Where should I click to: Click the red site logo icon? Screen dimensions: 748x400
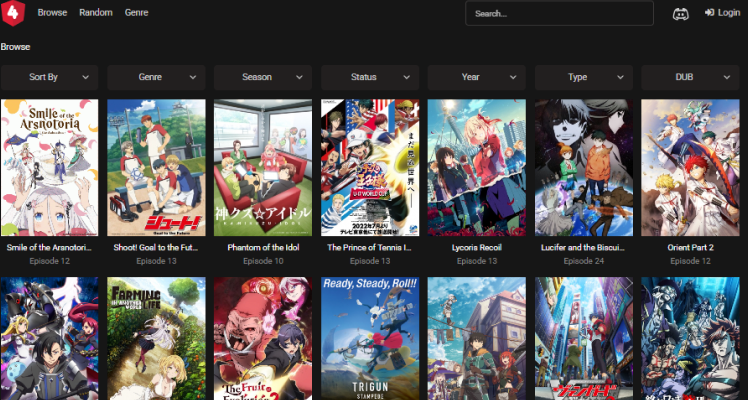pyautogui.click(x=14, y=13)
